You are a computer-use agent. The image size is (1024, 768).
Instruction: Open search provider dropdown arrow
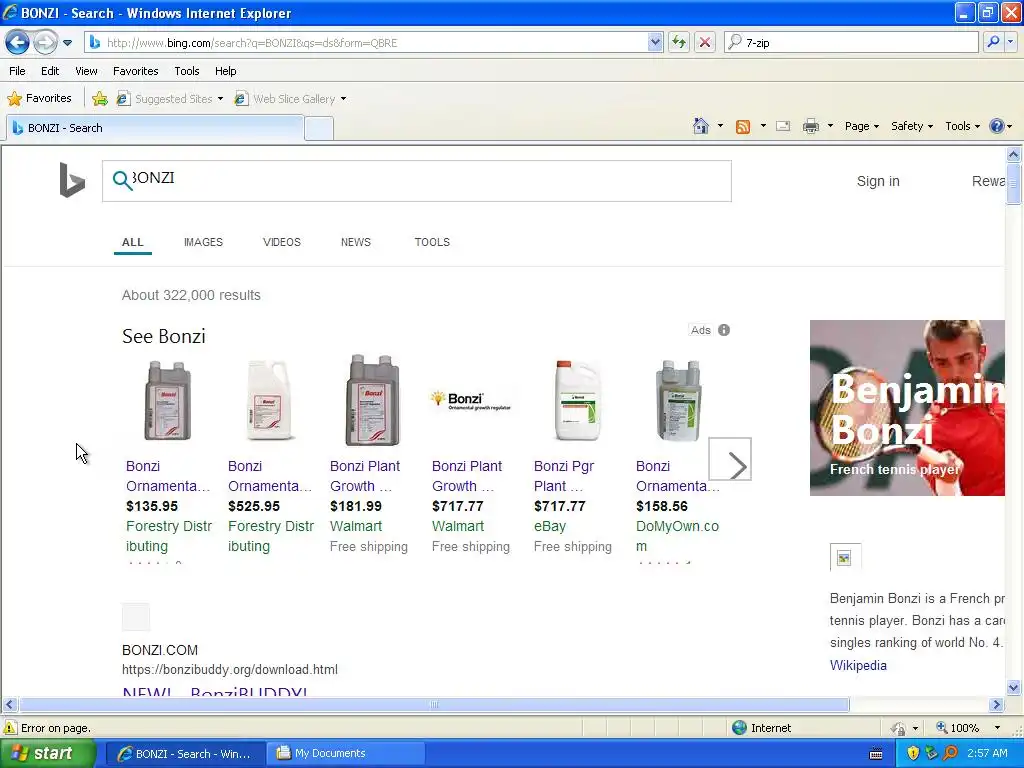pos(1011,42)
